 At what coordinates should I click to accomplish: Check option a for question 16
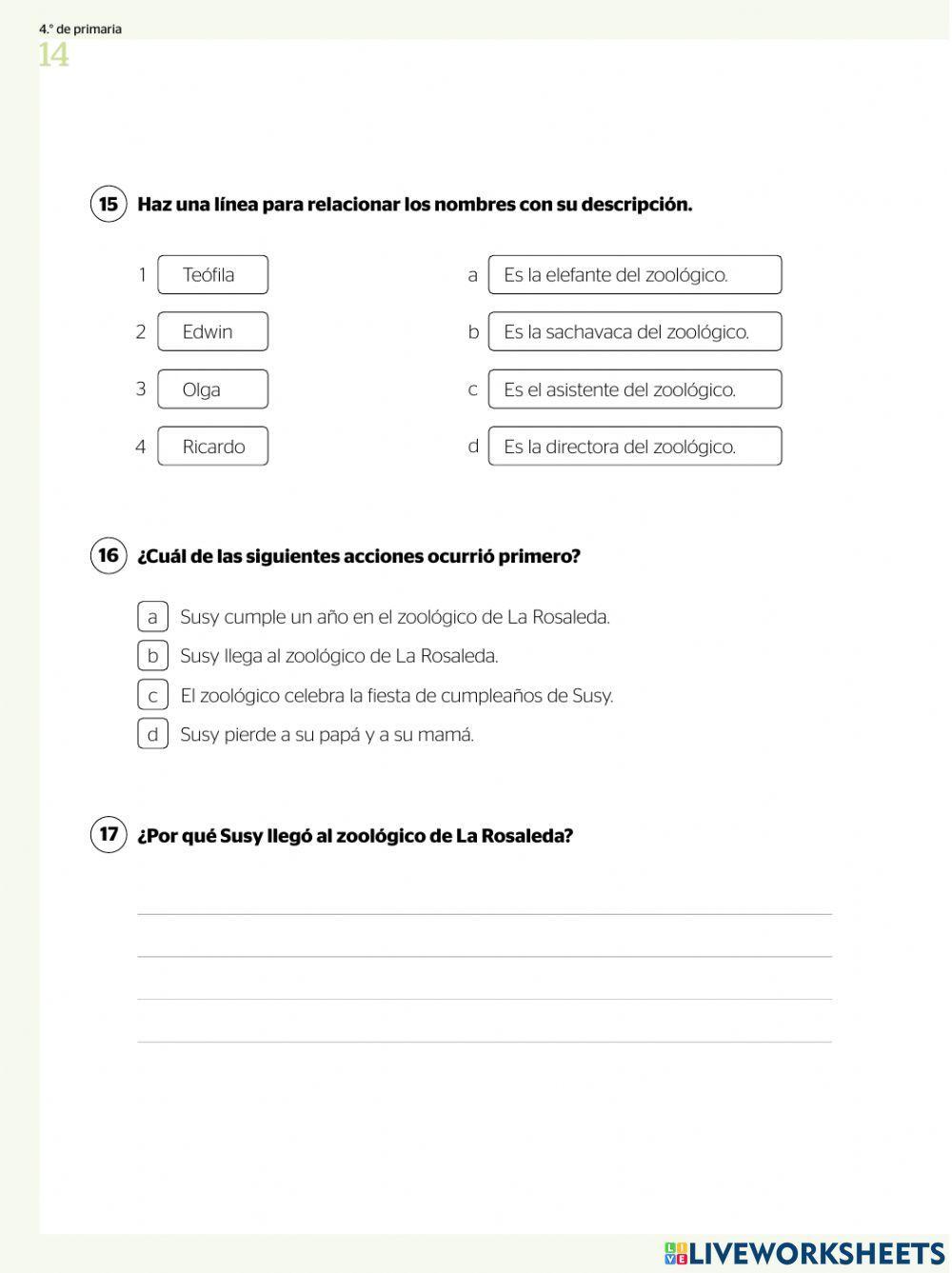click(x=152, y=617)
